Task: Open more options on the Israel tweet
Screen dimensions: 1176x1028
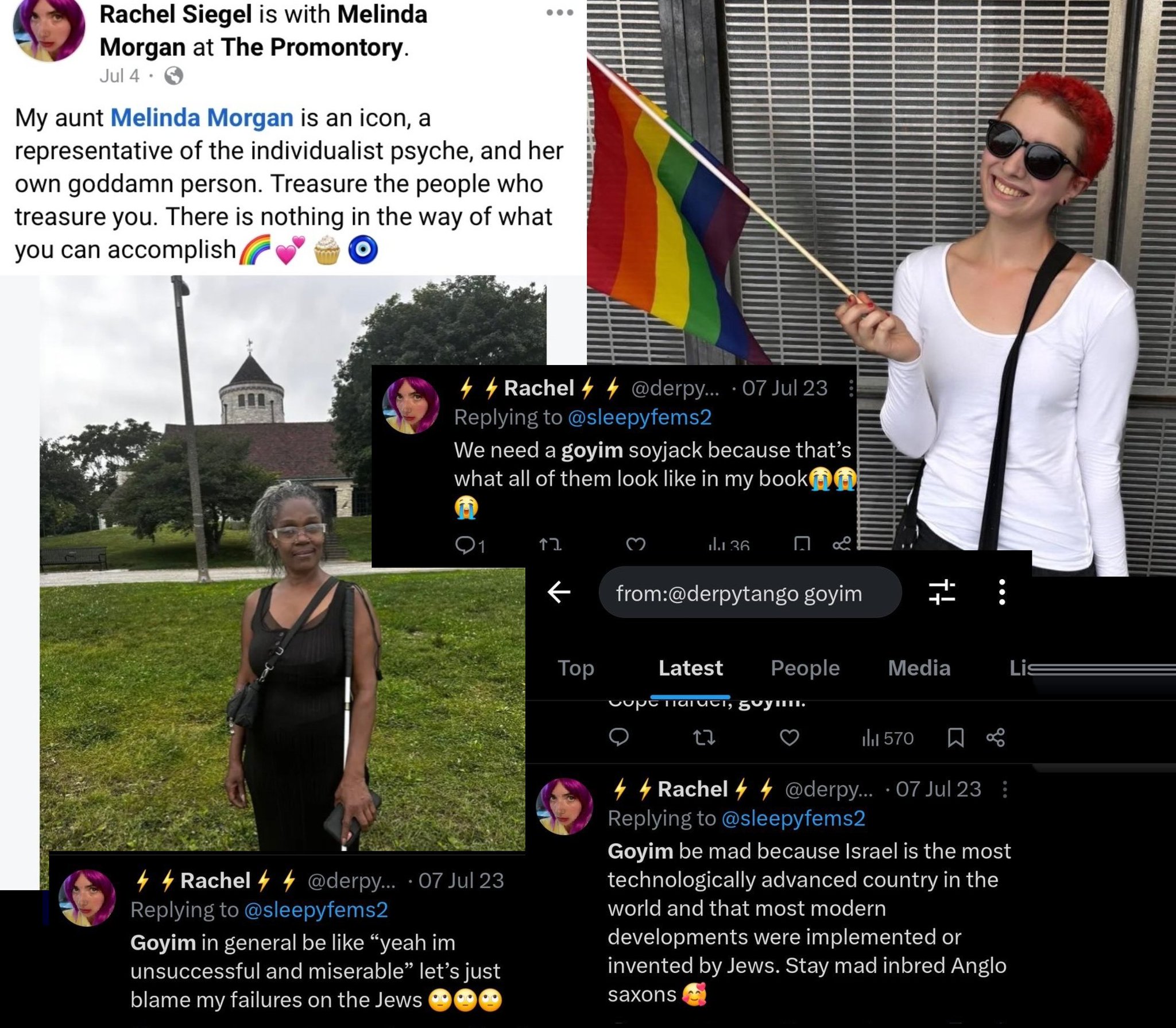Action: click(1004, 790)
